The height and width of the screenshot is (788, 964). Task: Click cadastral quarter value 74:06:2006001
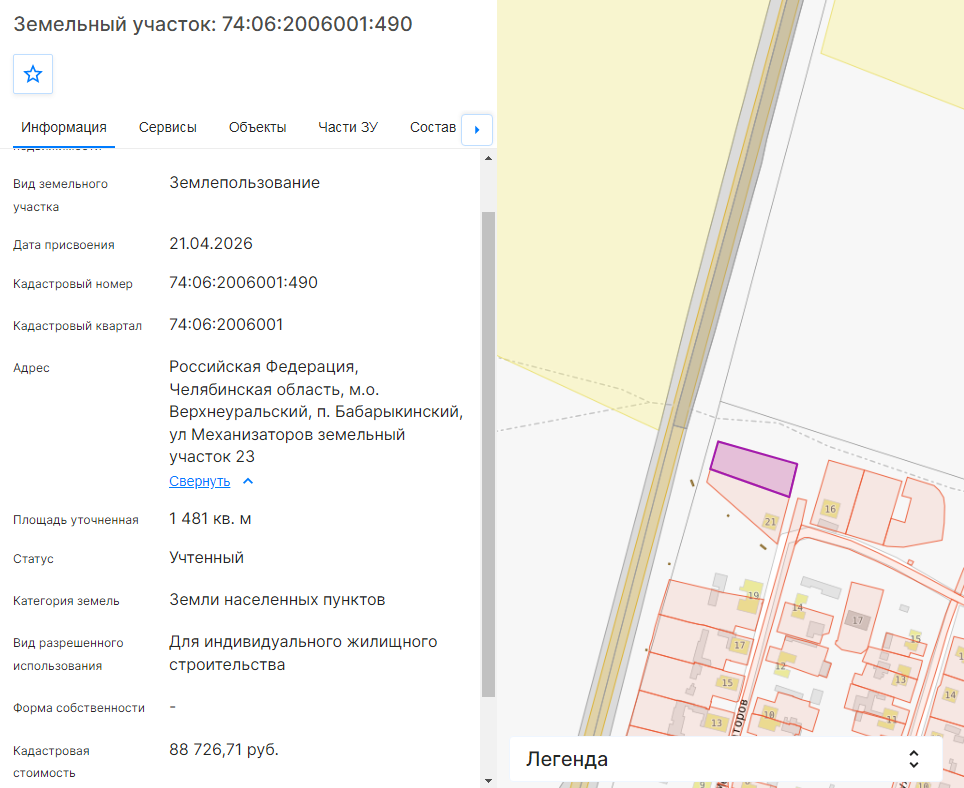pyautogui.click(x=226, y=325)
